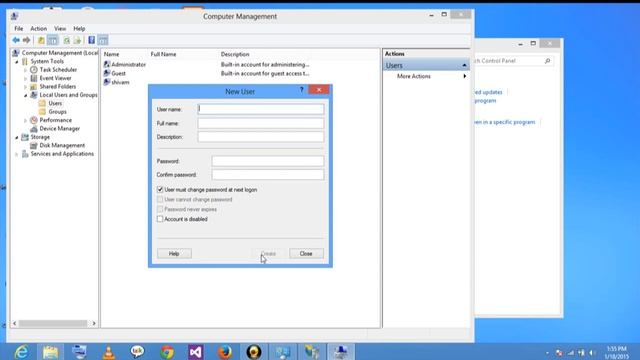Click the Device Manager tree icon
The width and height of the screenshot is (640, 360).
coord(34,129)
